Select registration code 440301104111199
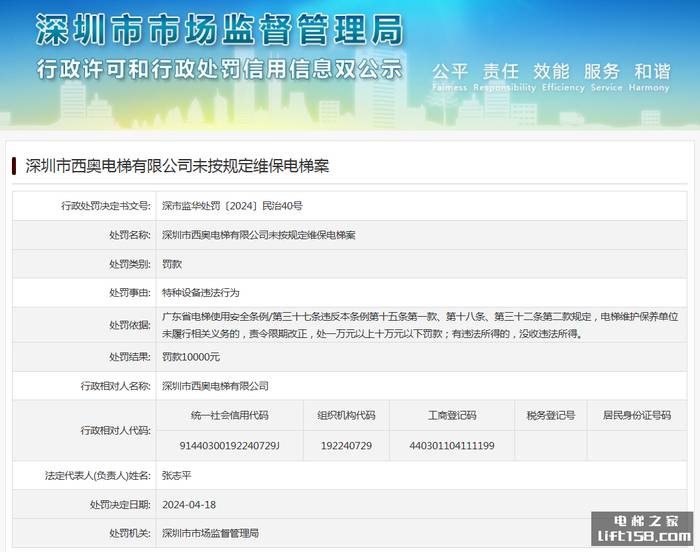The width and height of the screenshot is (700, 552). tap(452, 446)
